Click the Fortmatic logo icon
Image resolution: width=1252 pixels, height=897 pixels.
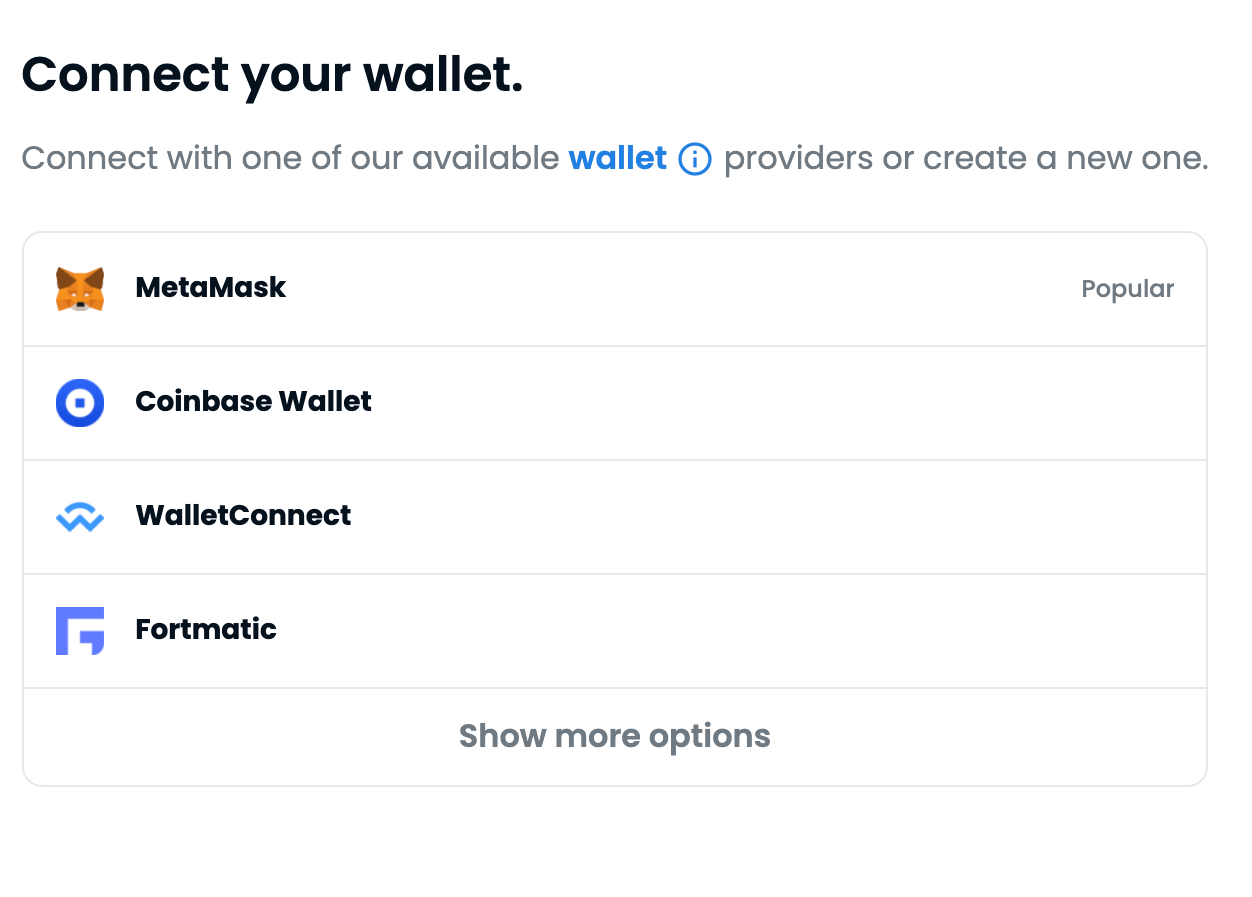[x=80, y=631]
